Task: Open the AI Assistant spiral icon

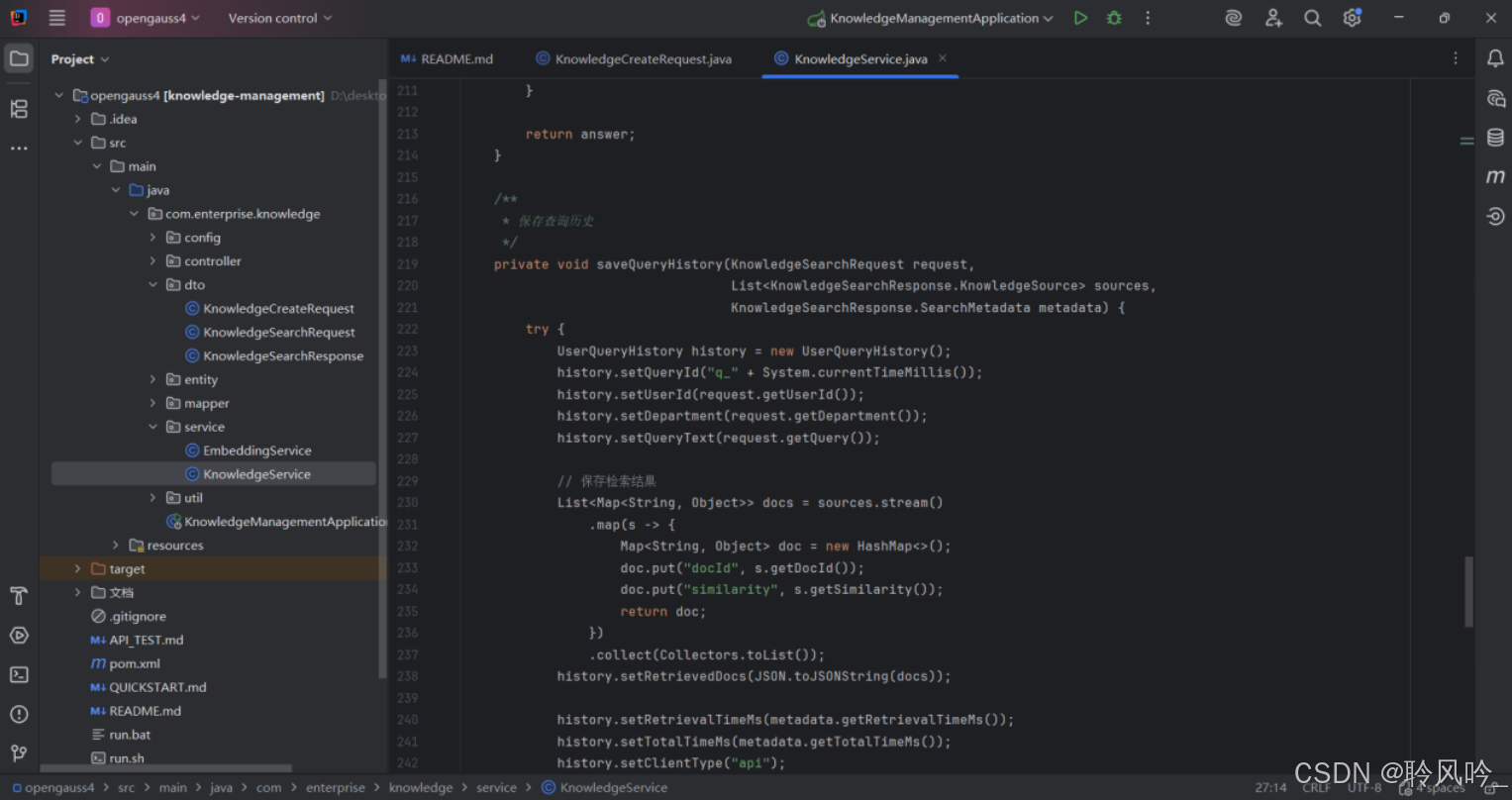Action: tap(1234, 18)
